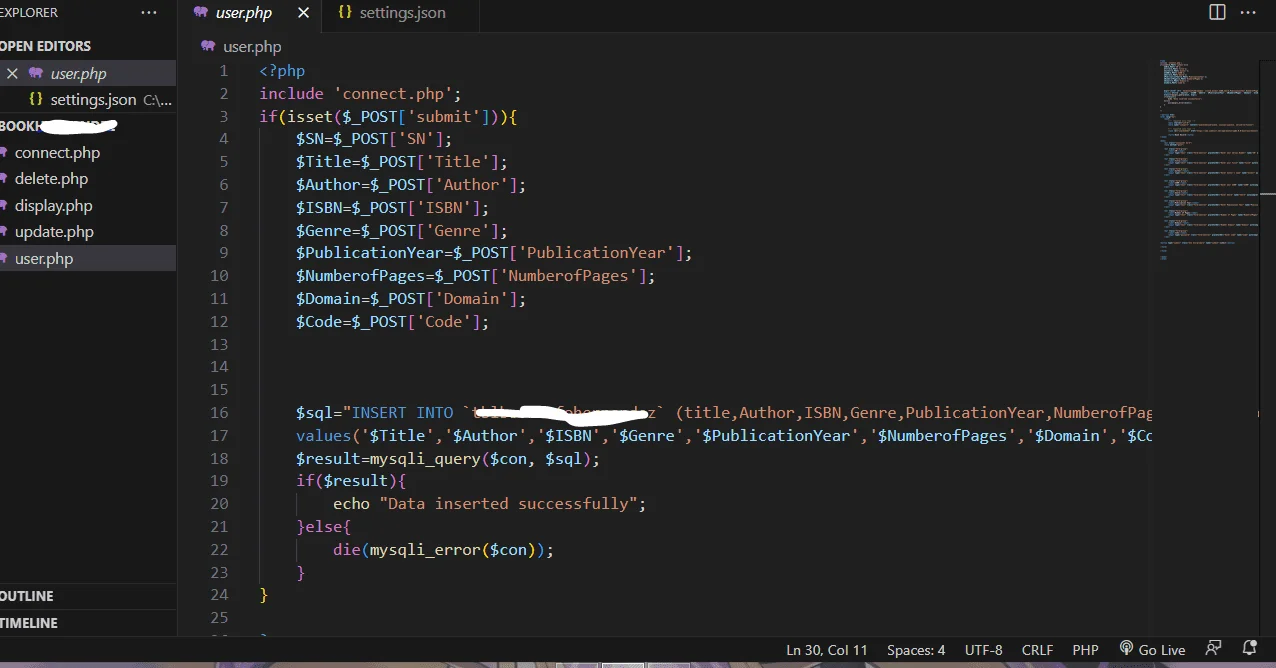Select the user.php editor tab
Image resolution: width=1276 pixels, height=668 pixels.
click(244, 13)
